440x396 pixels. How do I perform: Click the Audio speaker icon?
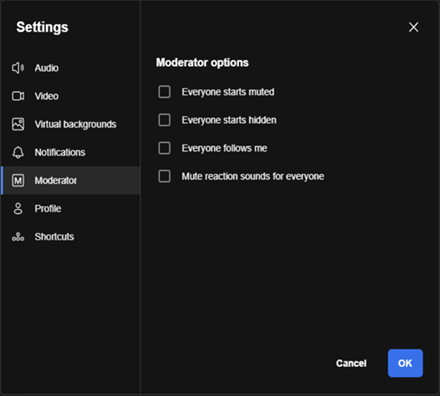(18, 68)
